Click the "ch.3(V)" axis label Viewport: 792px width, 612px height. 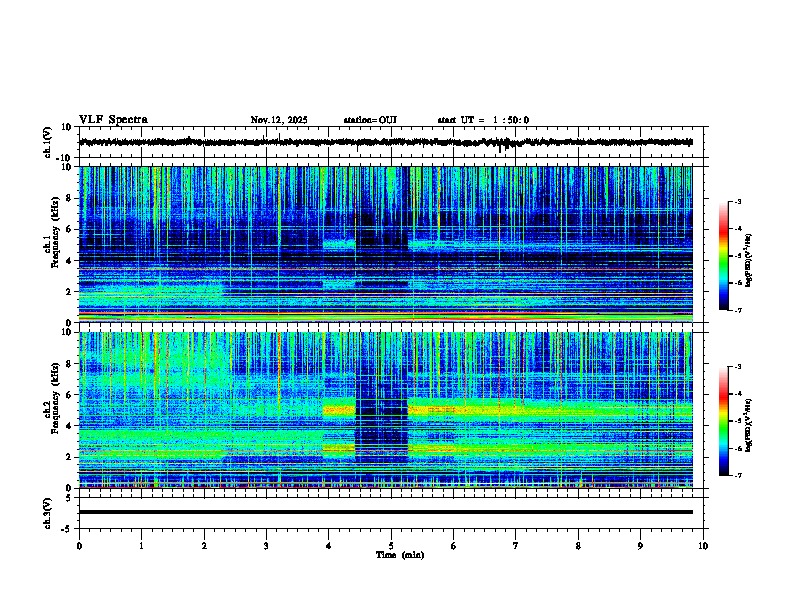point(47,513)
